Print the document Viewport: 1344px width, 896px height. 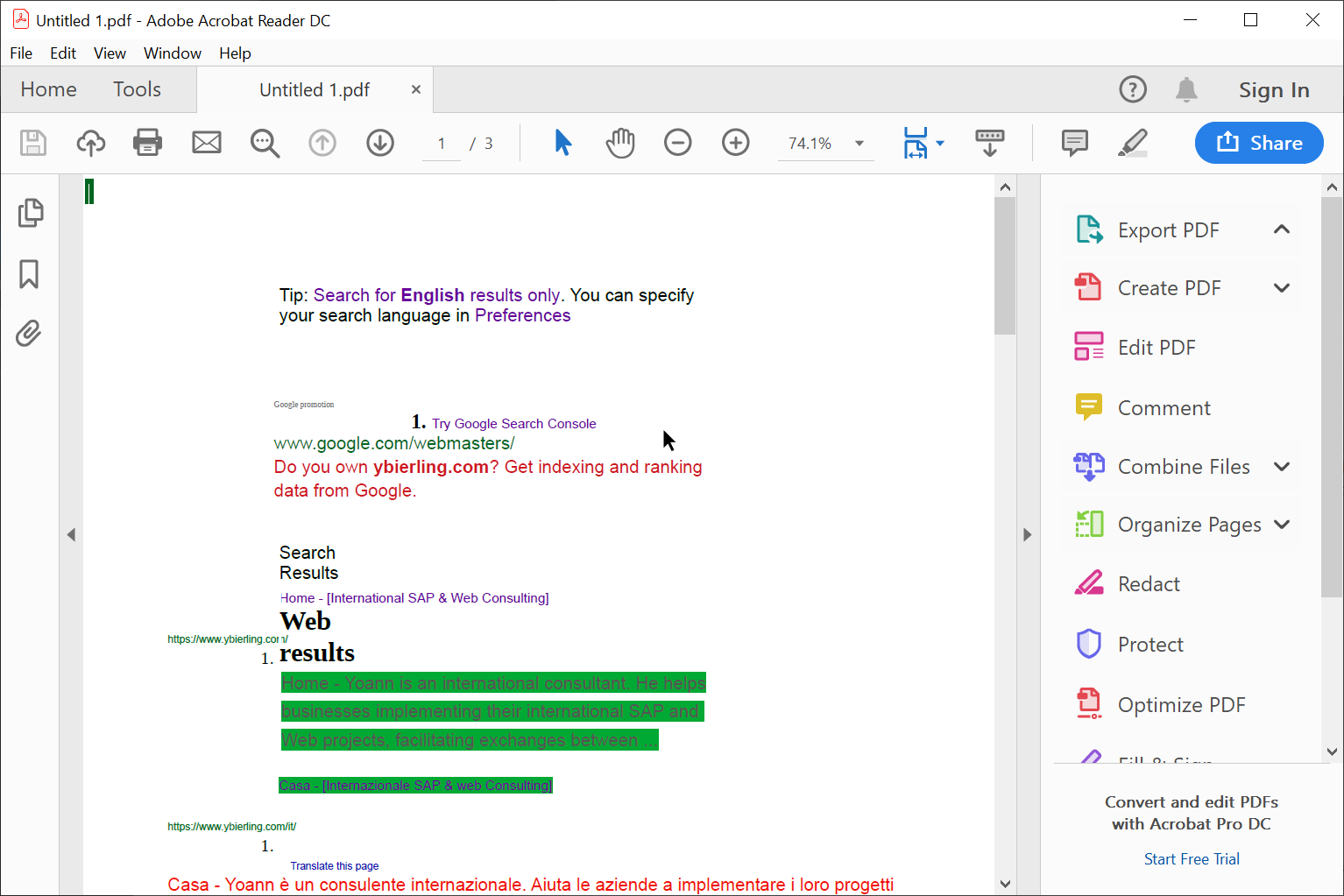tap(147, 142)
